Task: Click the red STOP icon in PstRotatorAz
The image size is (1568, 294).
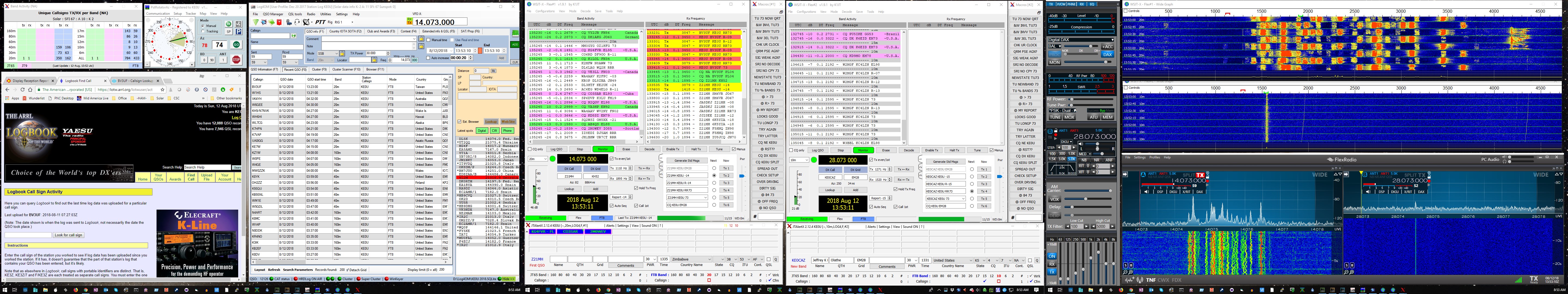Action: 236,60
